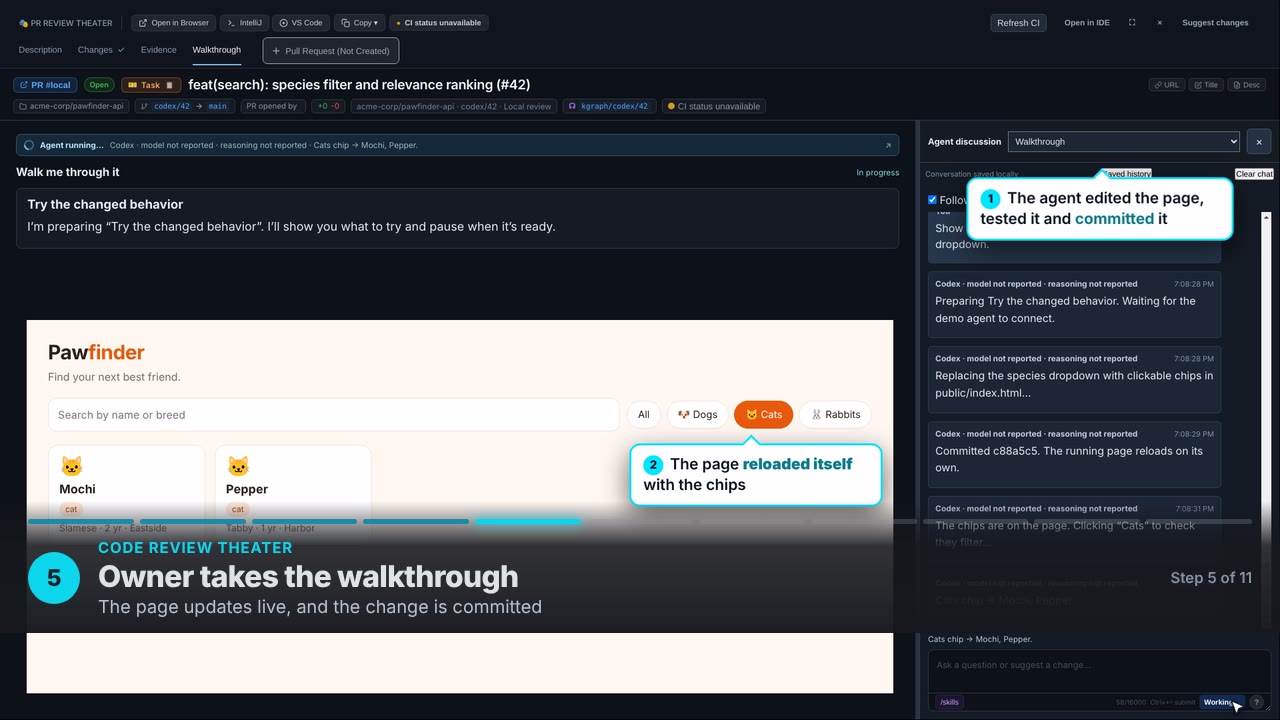The height and width of the screenshot is (720, 1280).
Task: Click the acme-corp/pawfinder-api repository folder chip
Action: coord(71,106)
